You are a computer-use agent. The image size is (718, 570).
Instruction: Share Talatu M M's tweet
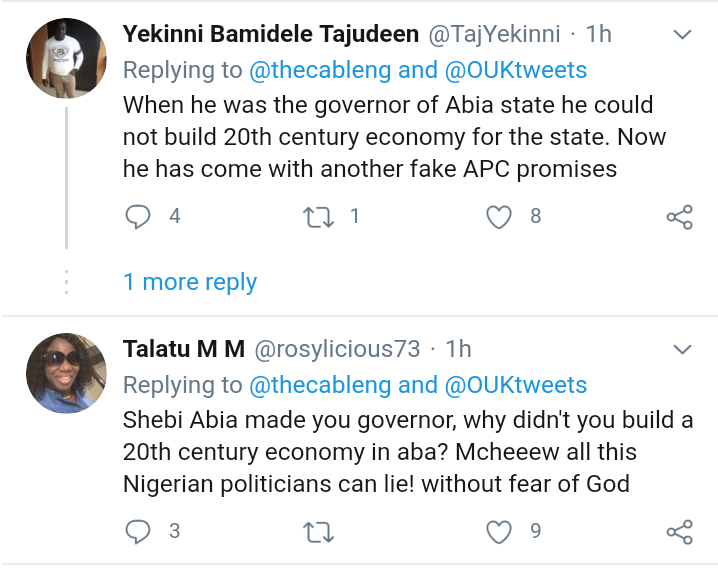tap(680, 532)
